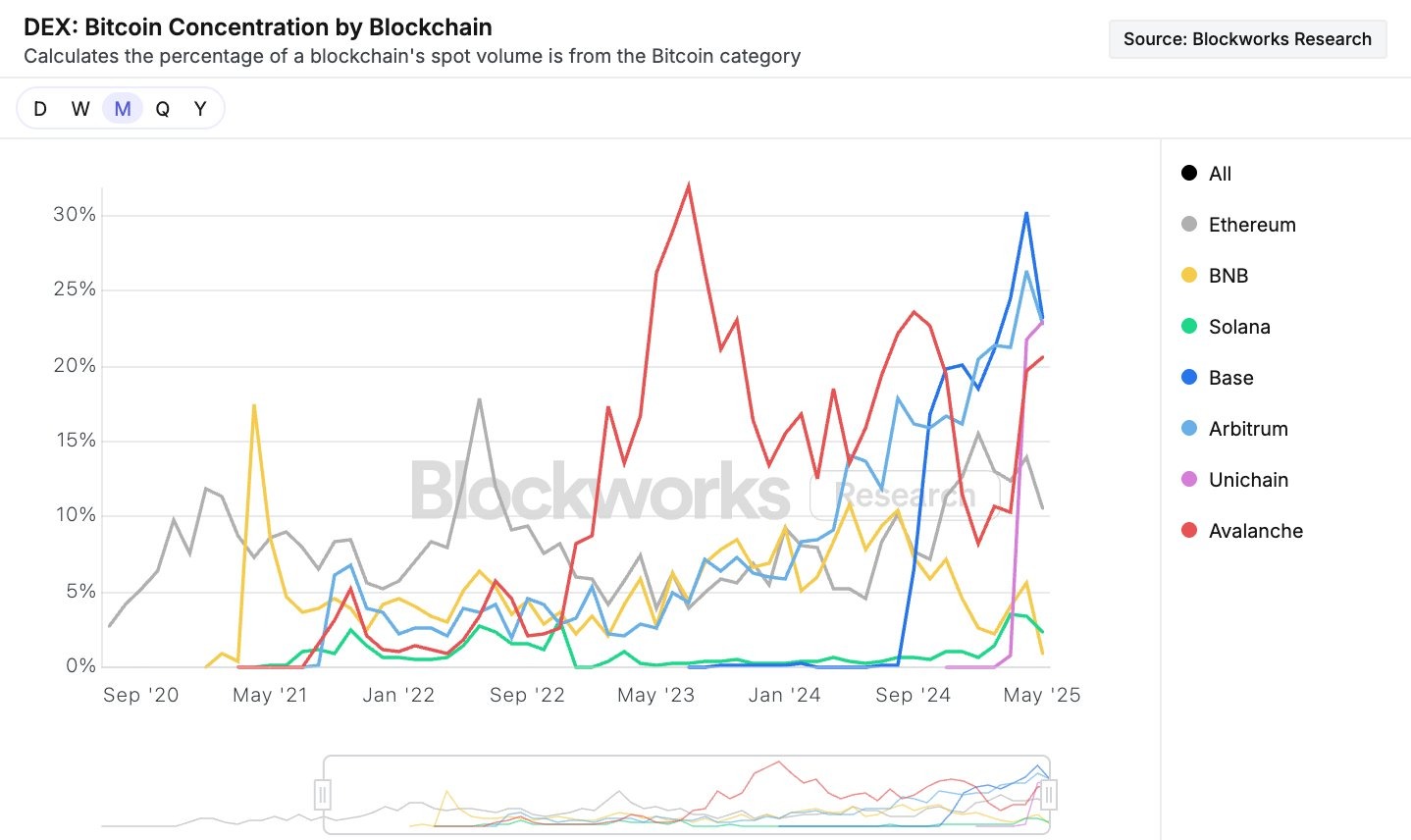
Task: Click the Source: Blockworks Research button
Action: 1247,39
